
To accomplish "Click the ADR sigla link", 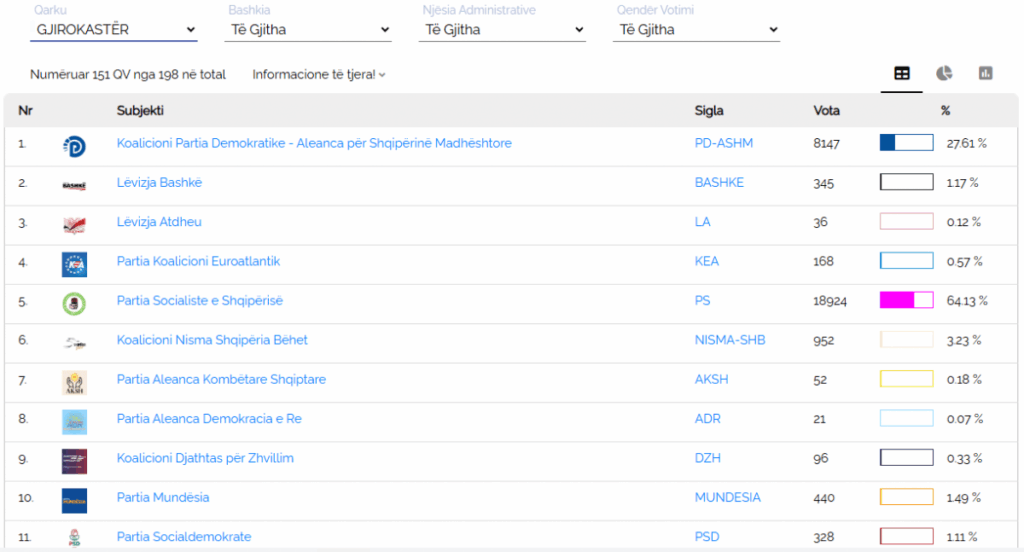I will (707, 419).
